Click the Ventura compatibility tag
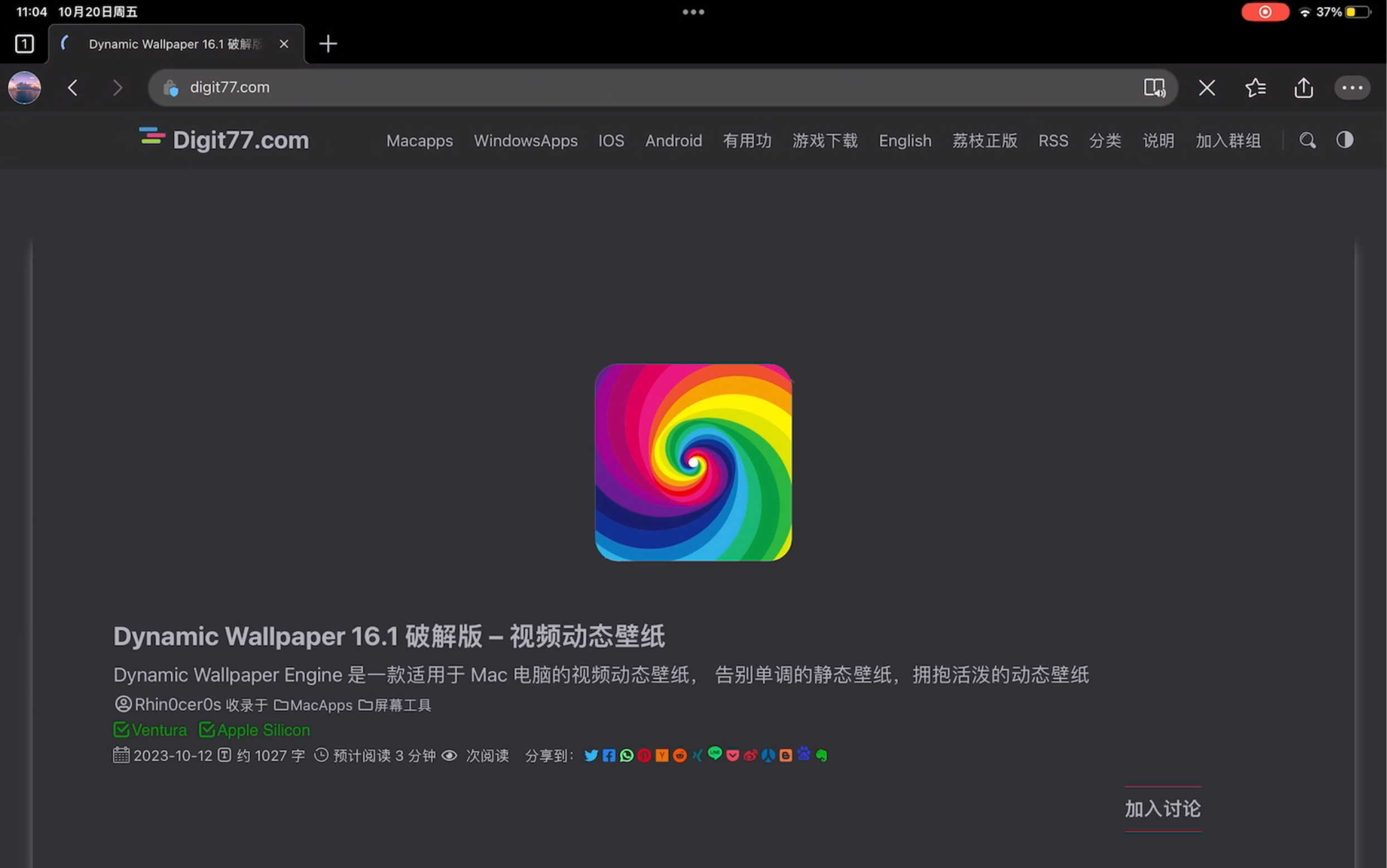1387x868 pixels. [150, 730]
